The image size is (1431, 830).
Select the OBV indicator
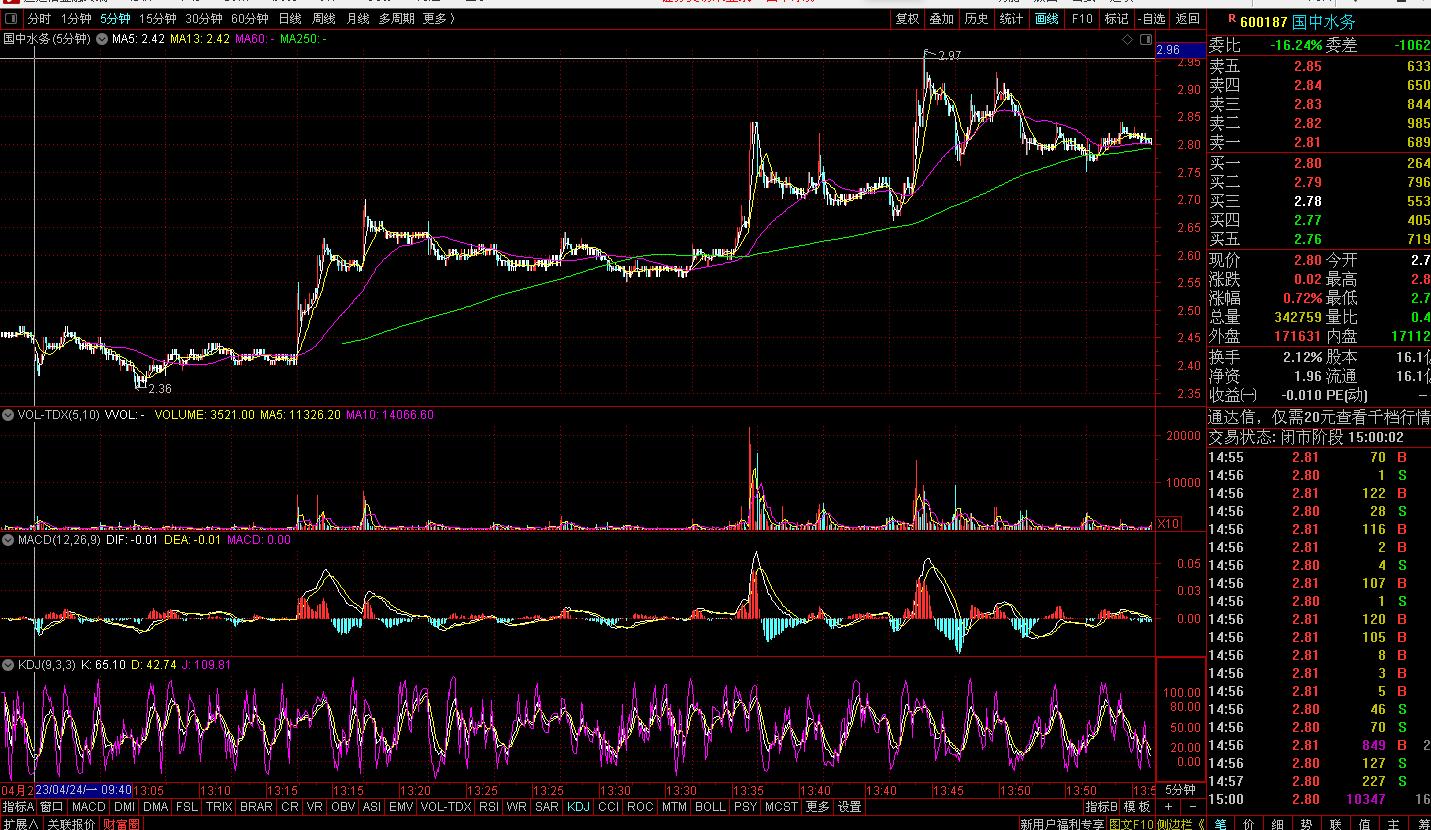point(343,806)
